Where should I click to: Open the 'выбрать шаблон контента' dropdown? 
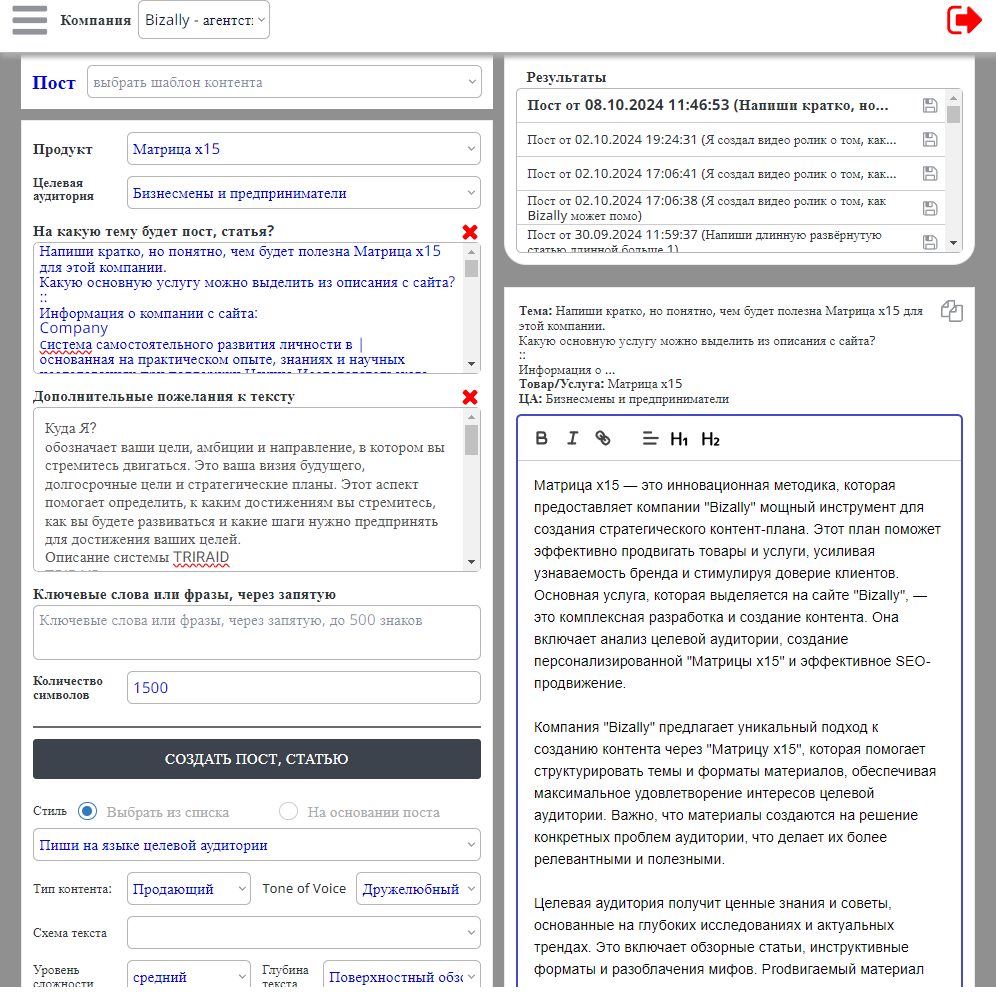(x=284, y=82)
